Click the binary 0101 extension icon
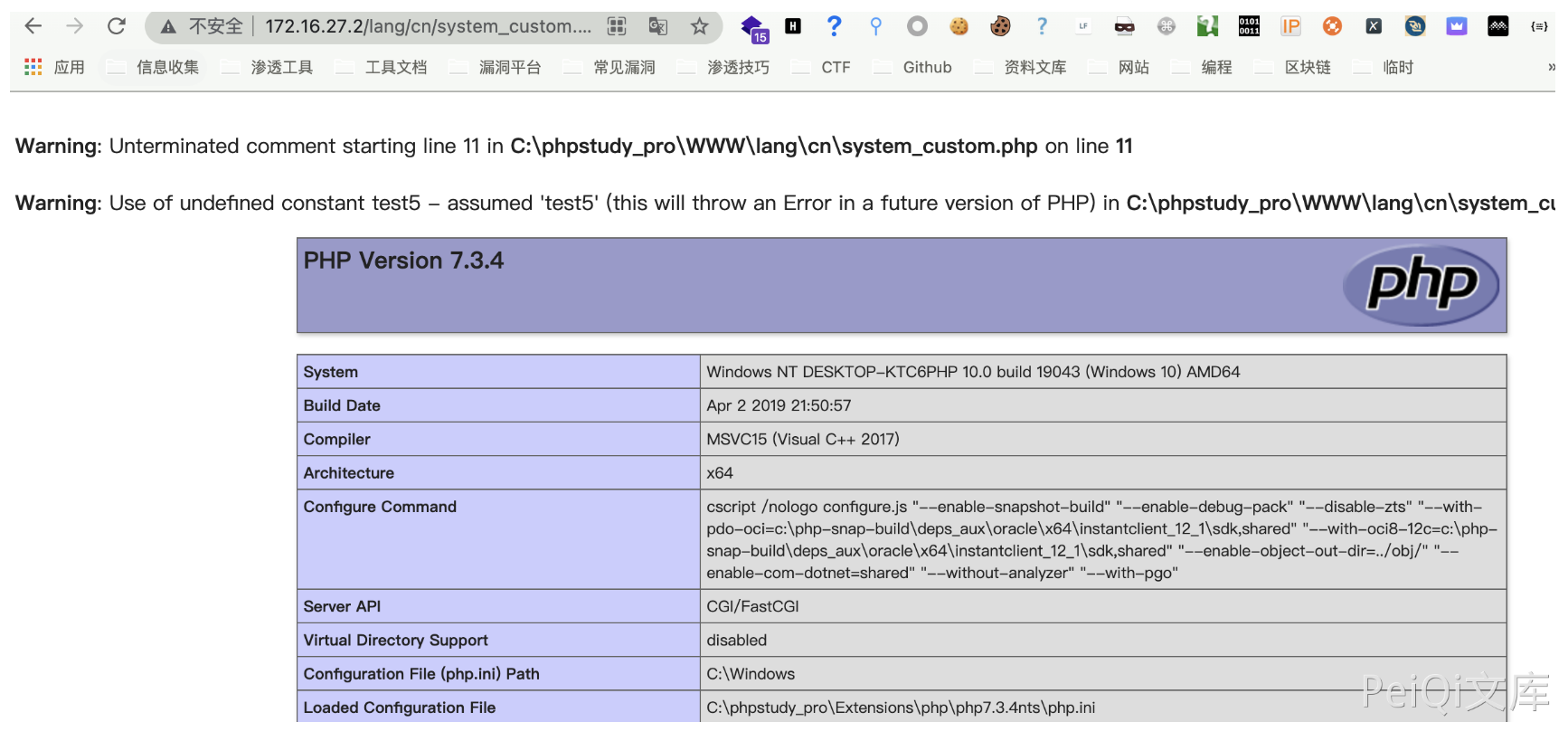This screenshot has height=741, width=1568. (1249, 26)
